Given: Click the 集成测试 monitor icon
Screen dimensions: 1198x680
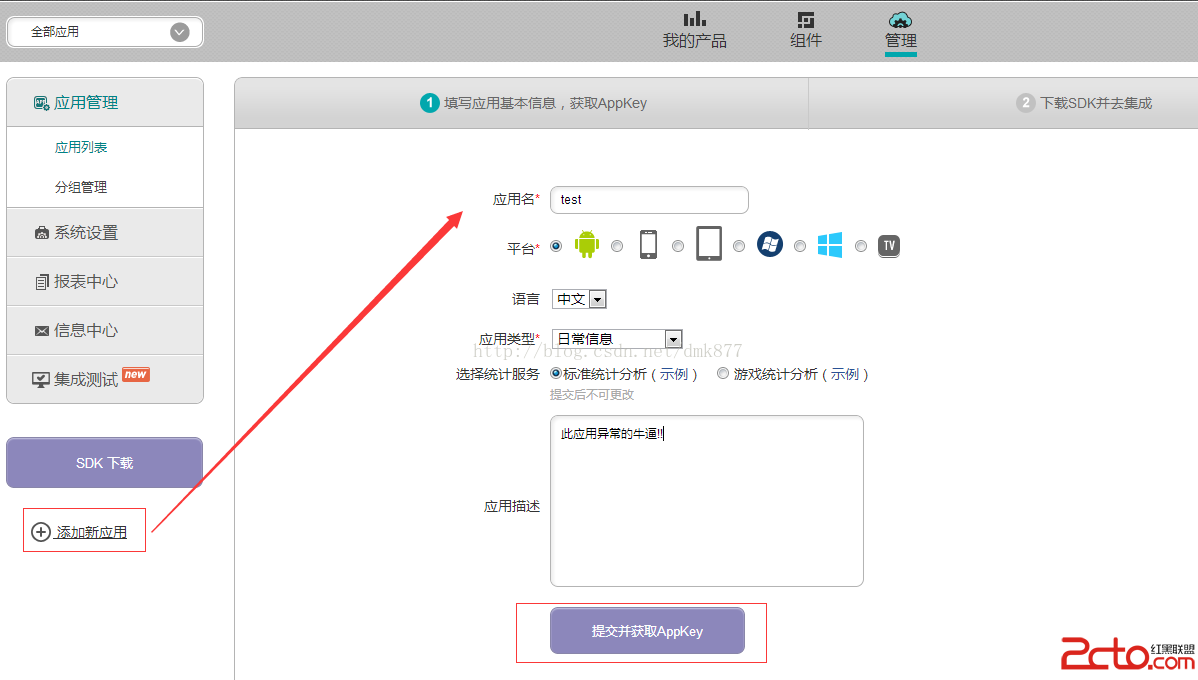Looking at the screenshot, I should tap(40, 380).
